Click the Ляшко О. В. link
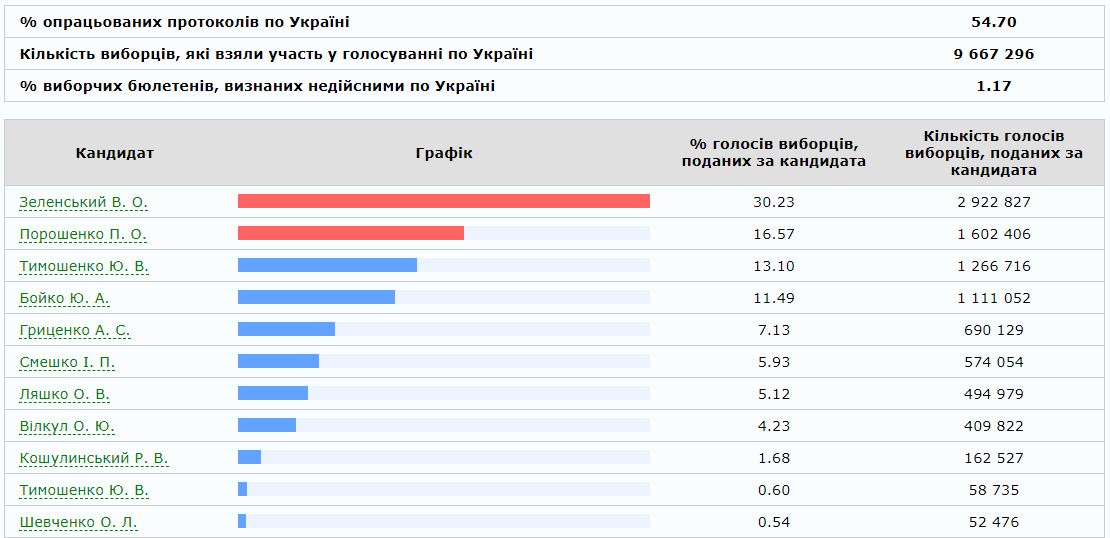Viewport: 1110px width, 538px height. click(64, 394)
